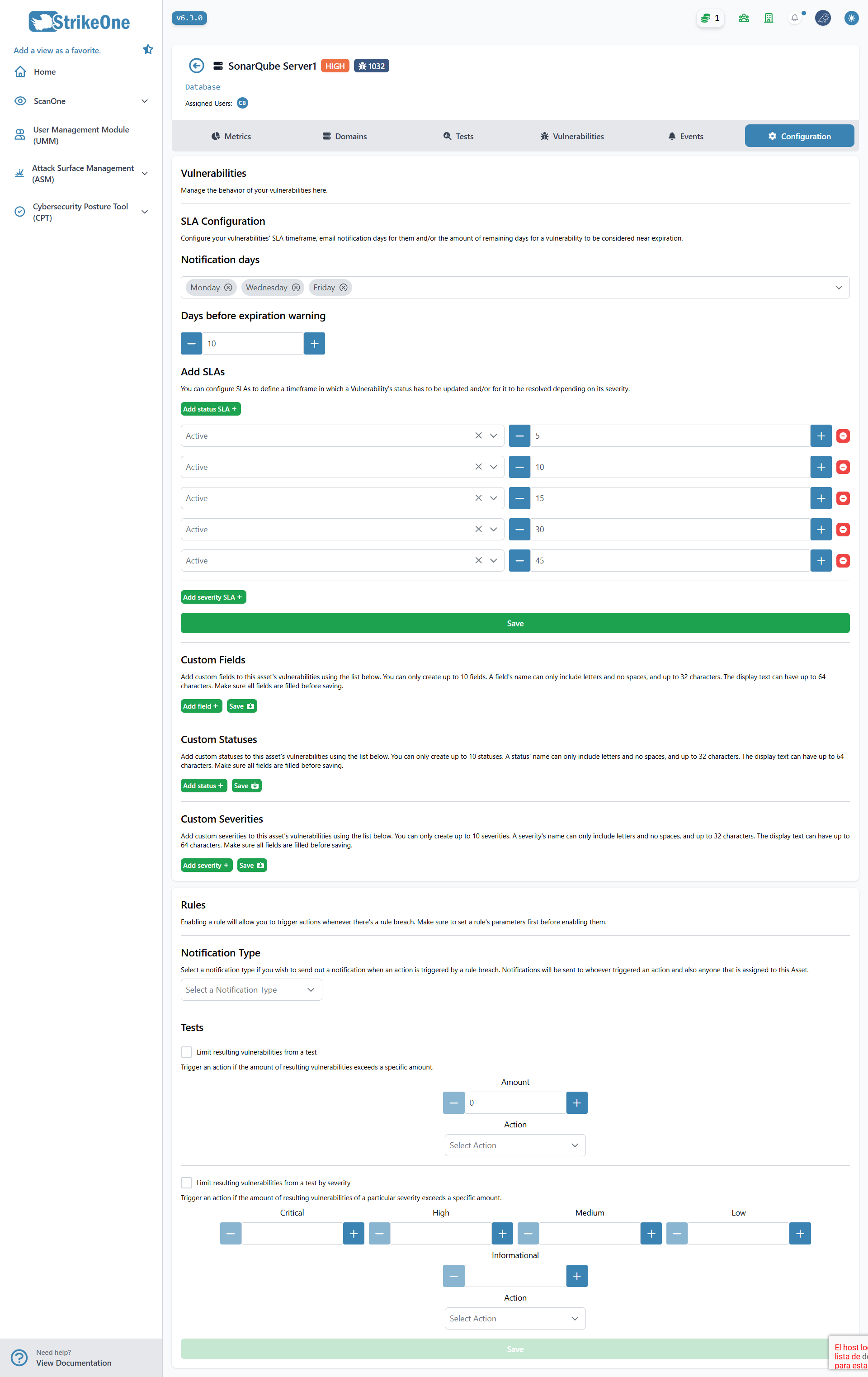Click the Add status SLA button
868x1377 pixels.
click(x=210, y=409)
